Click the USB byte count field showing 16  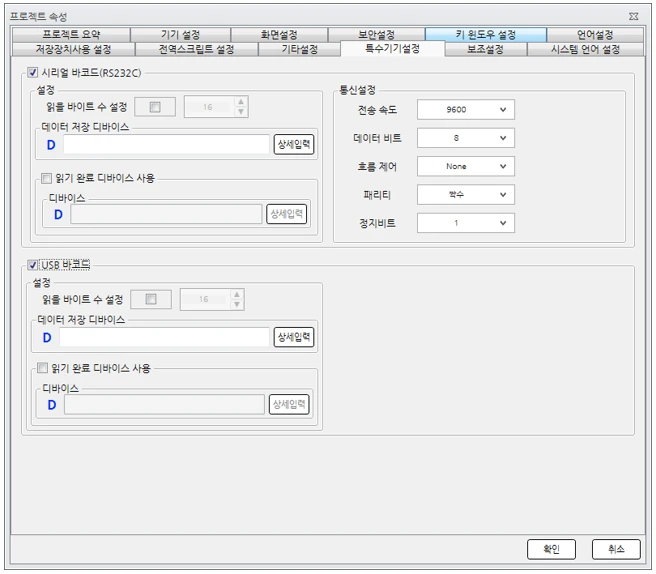point(205,299)
